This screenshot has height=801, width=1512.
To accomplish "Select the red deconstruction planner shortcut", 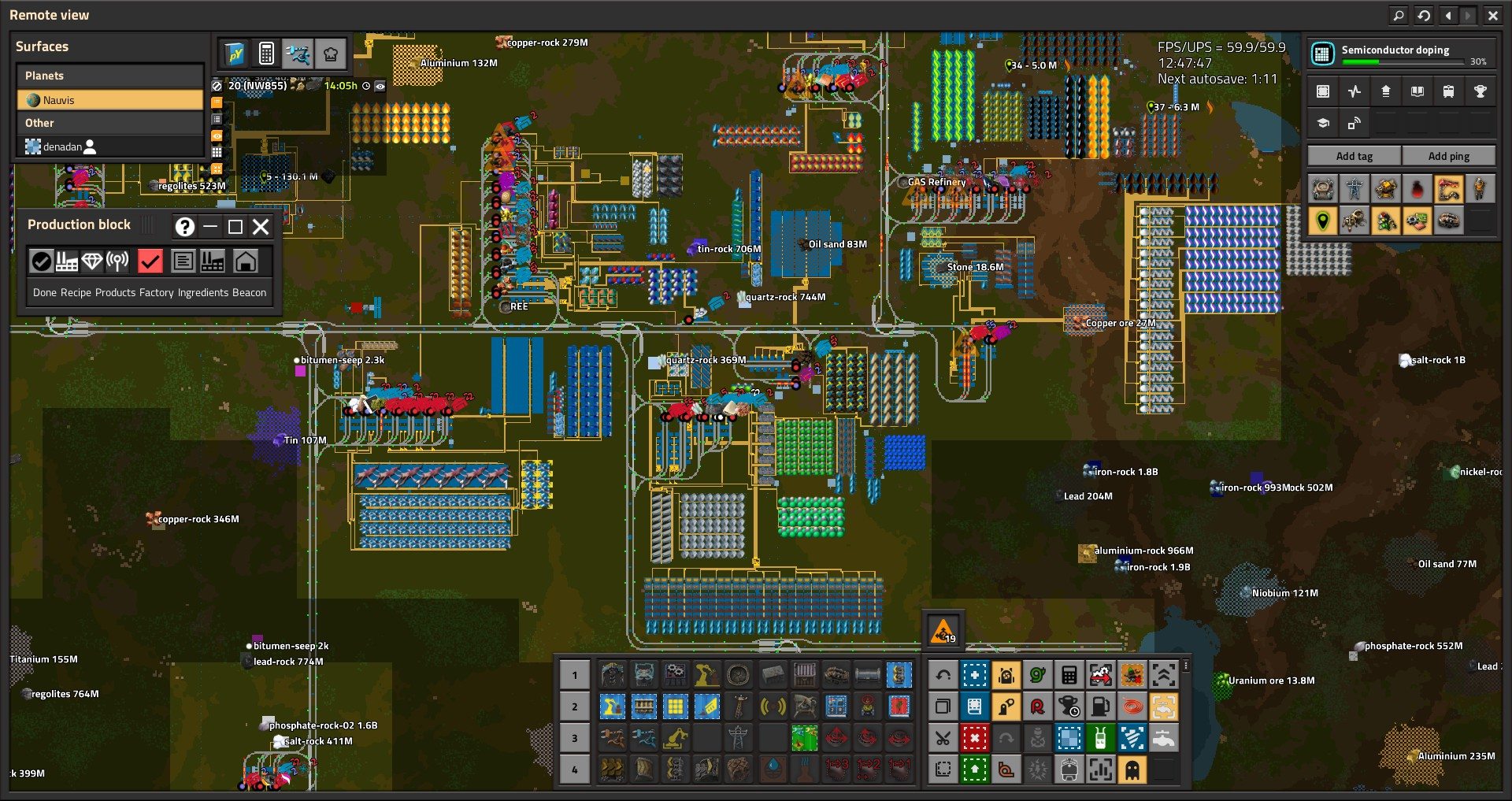I will (974, 738).
